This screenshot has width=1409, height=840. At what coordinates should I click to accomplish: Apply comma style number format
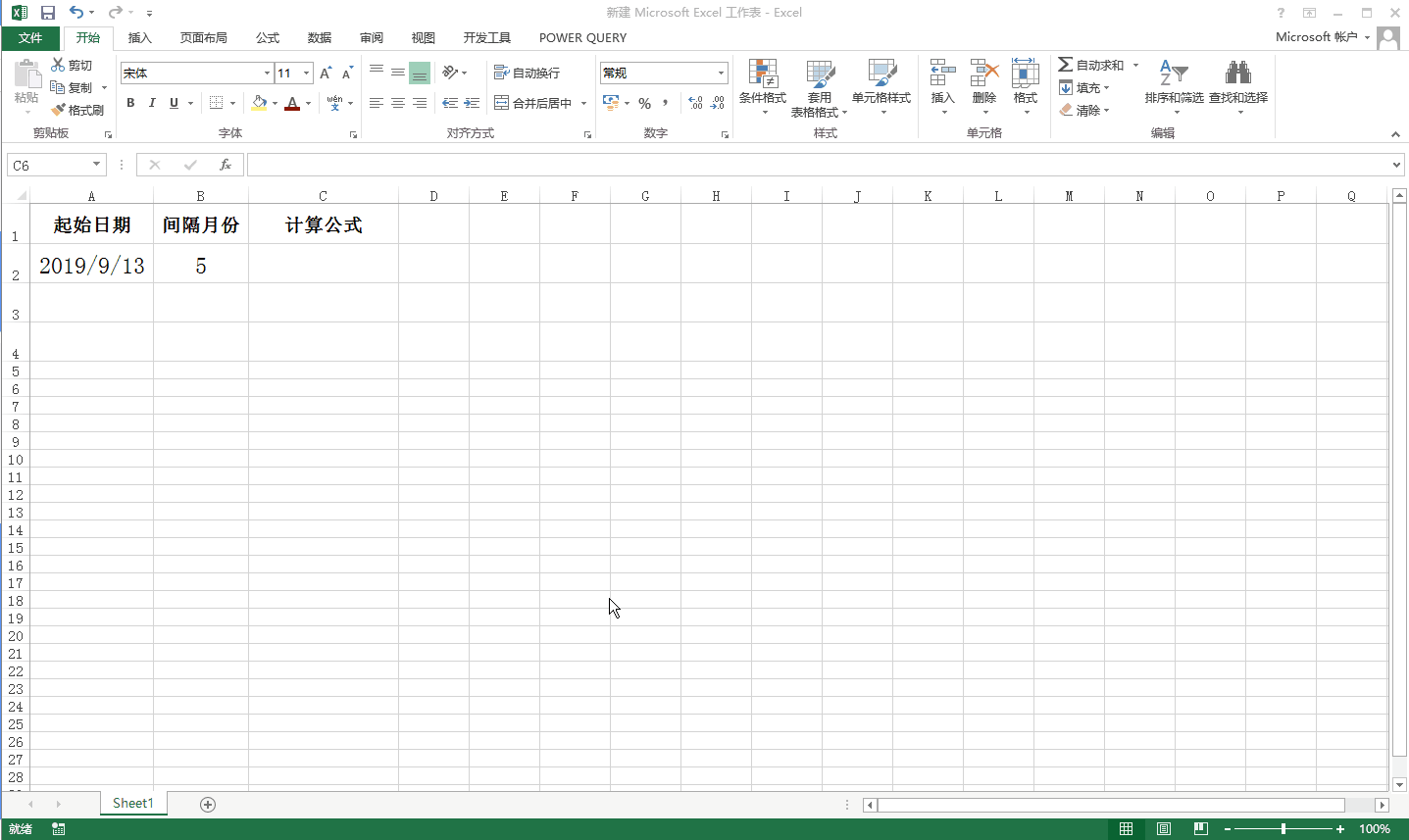click(x=666, y=103)
